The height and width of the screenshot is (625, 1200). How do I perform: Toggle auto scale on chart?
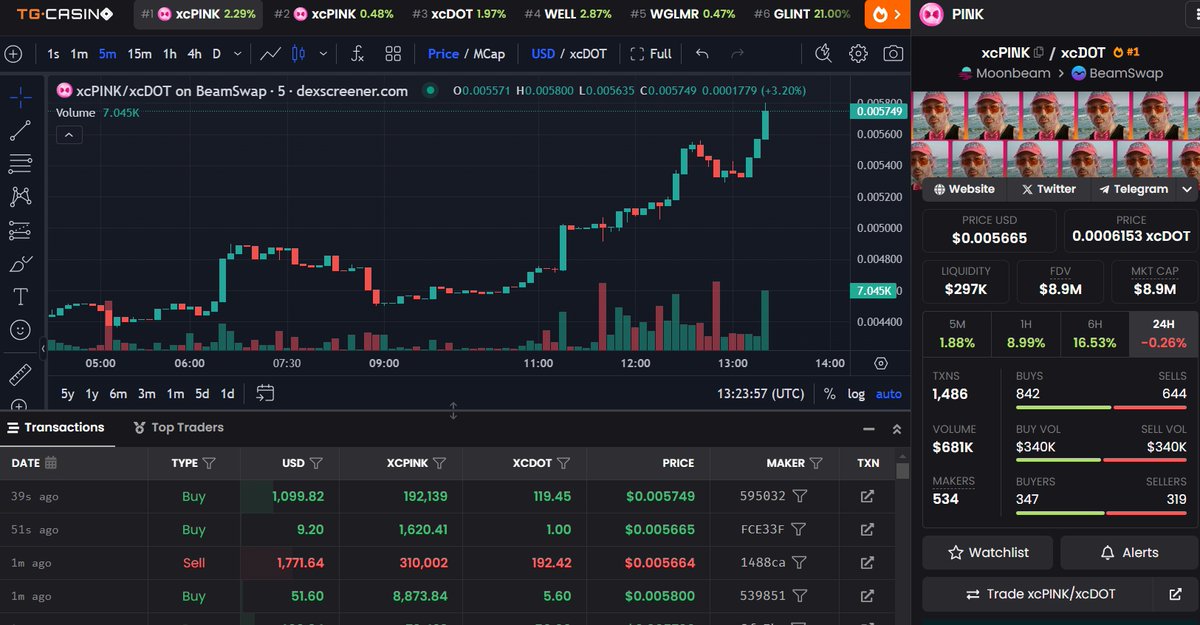pos(888,394)
